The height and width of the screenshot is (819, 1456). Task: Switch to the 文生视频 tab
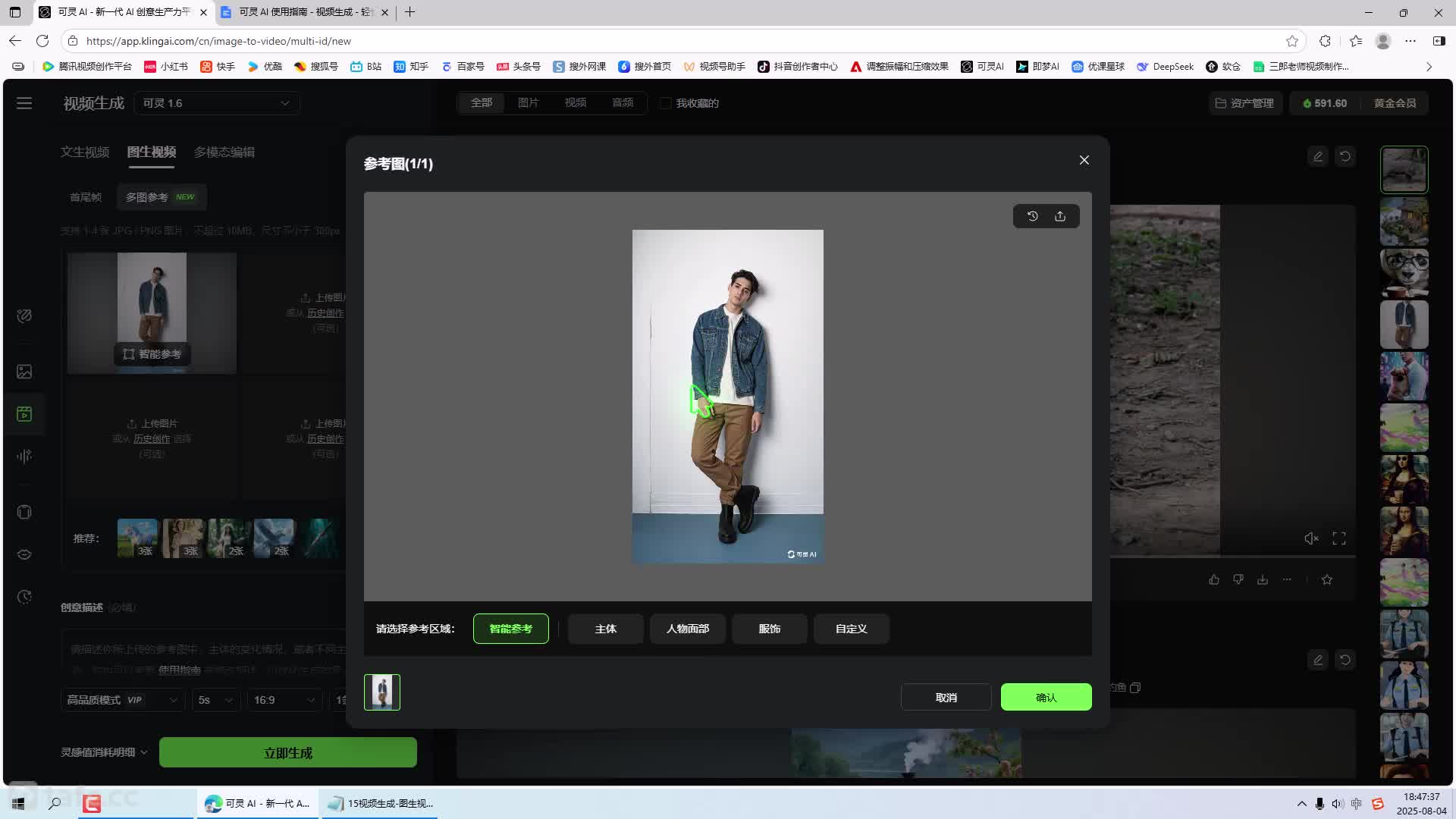[x=85, y=152]
